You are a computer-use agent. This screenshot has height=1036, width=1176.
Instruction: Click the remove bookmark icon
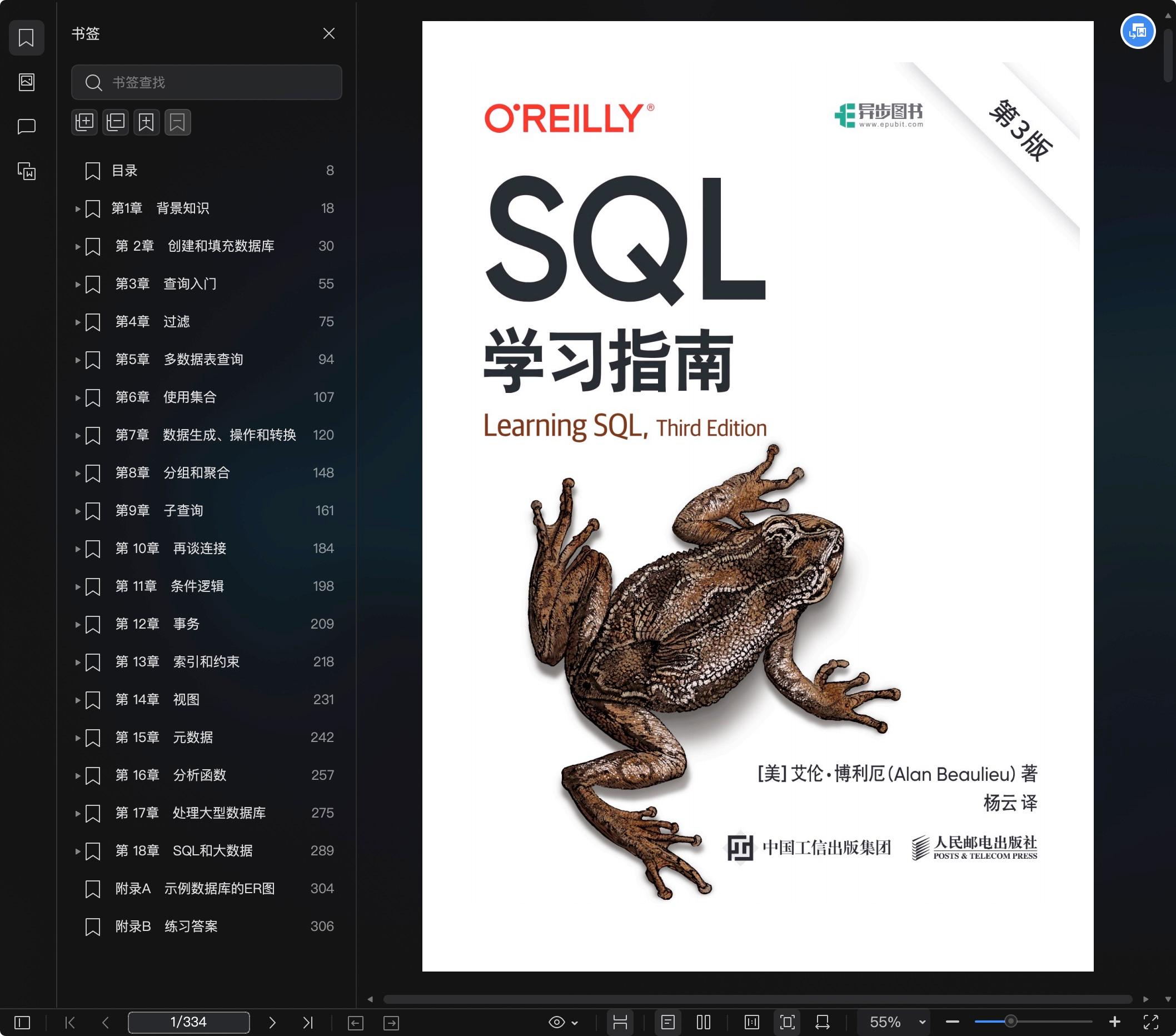pos(178,122)
